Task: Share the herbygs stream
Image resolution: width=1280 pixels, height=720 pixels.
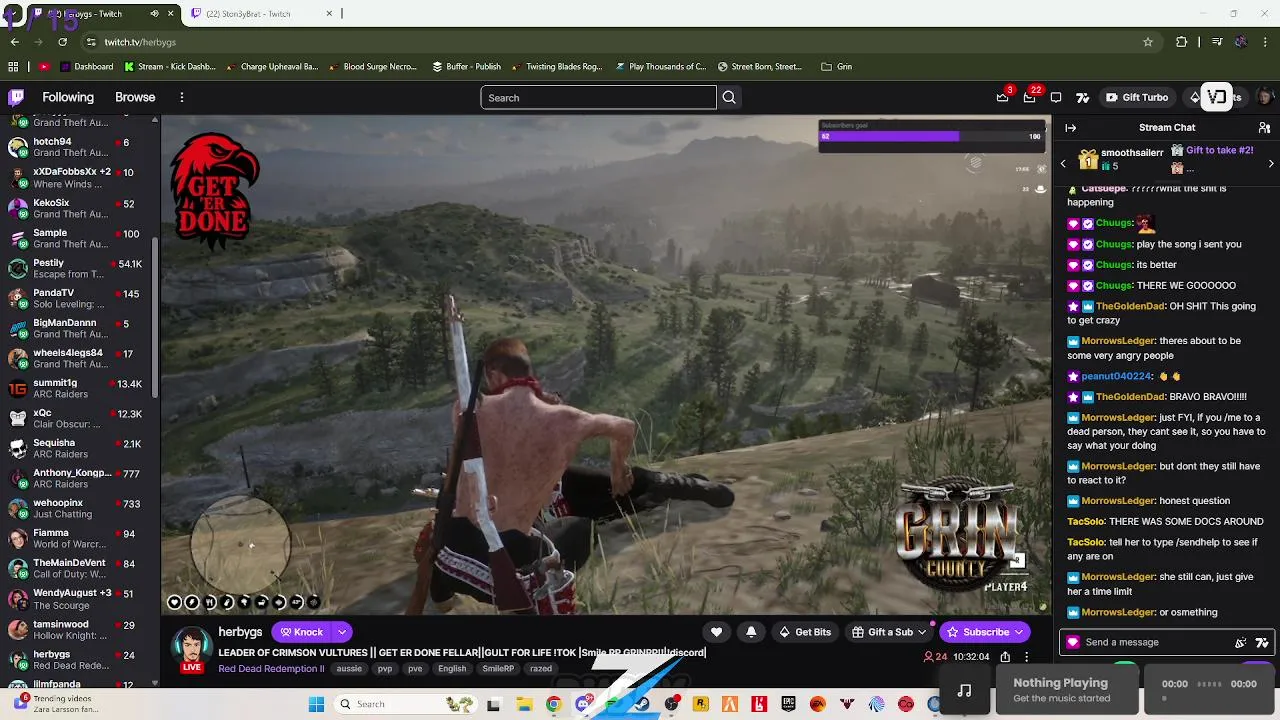Action: click(x=1005, y=657)
